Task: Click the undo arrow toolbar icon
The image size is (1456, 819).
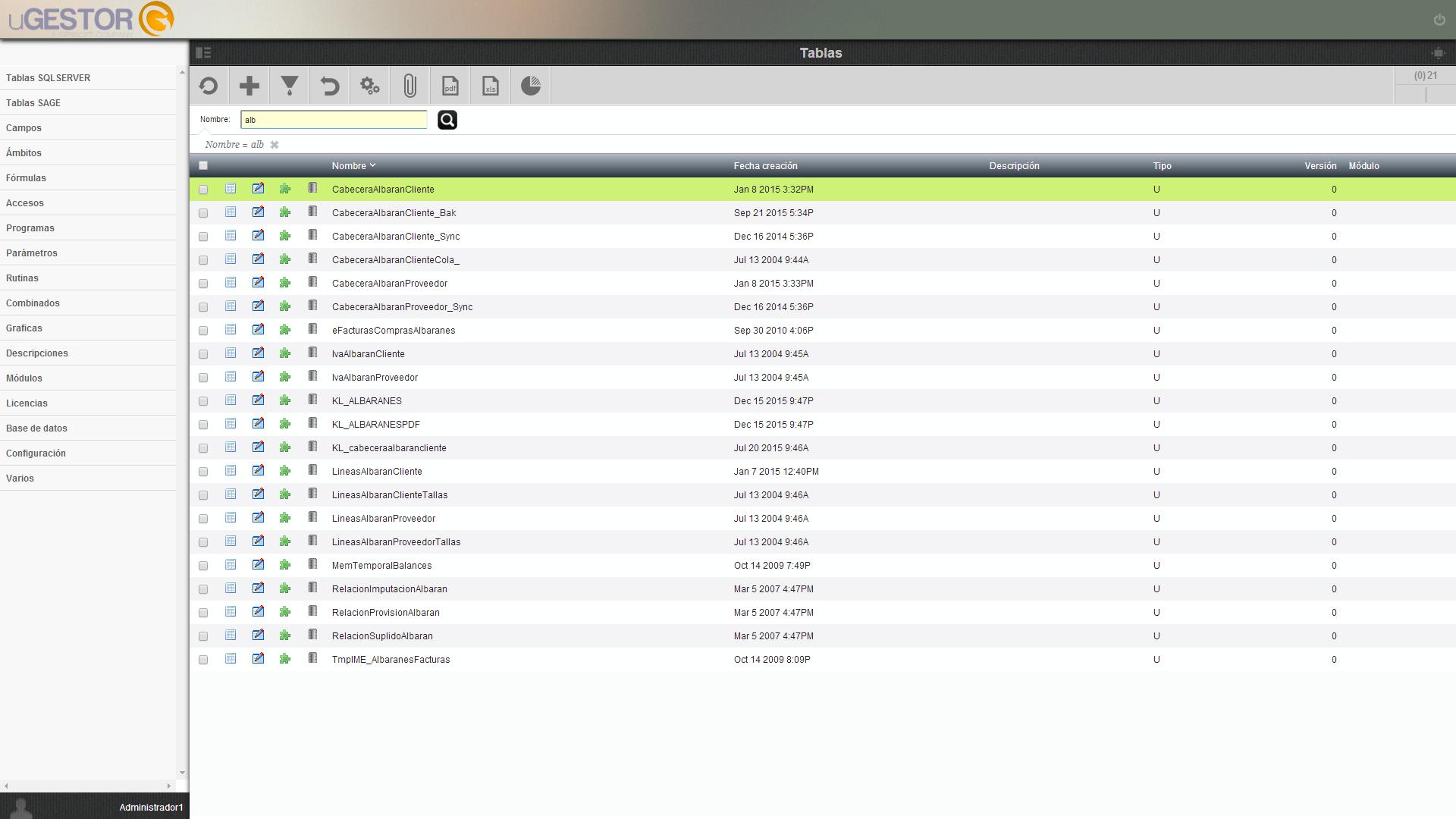Action: (330, 86)
